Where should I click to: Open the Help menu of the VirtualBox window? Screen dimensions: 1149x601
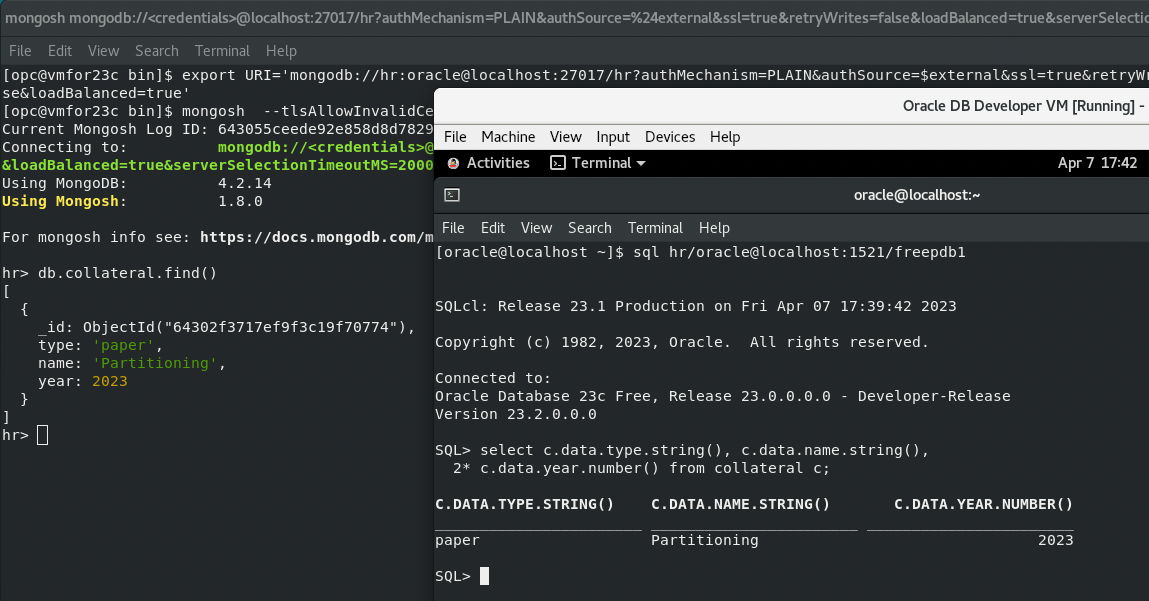(725, 137)
